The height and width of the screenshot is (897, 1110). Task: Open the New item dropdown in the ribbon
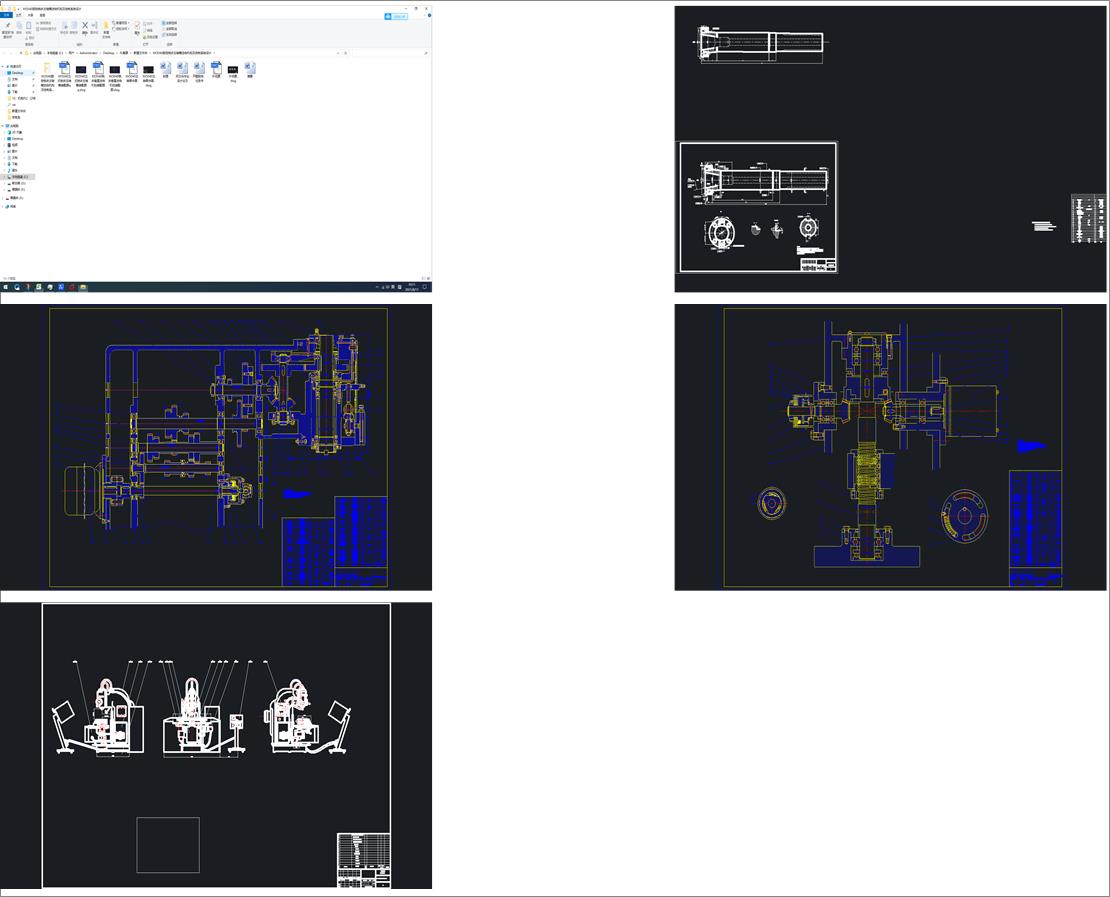click(121, 23)
